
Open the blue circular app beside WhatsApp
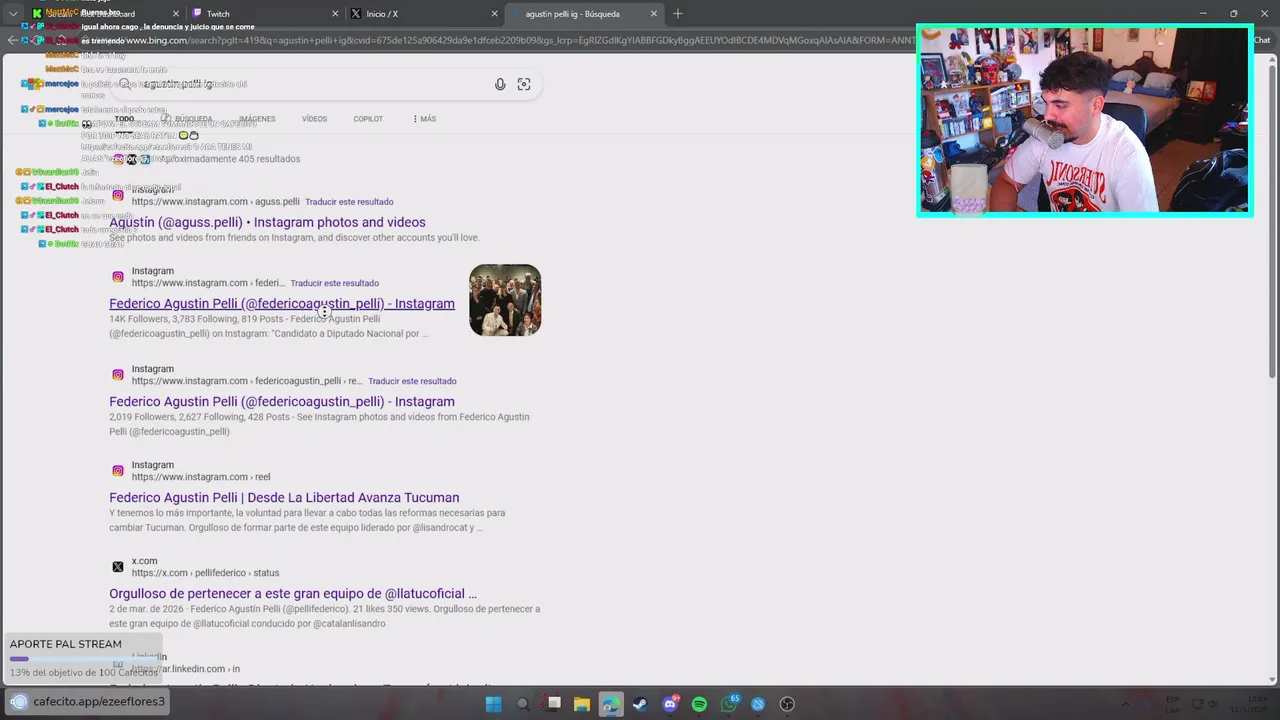click(758, 704)
